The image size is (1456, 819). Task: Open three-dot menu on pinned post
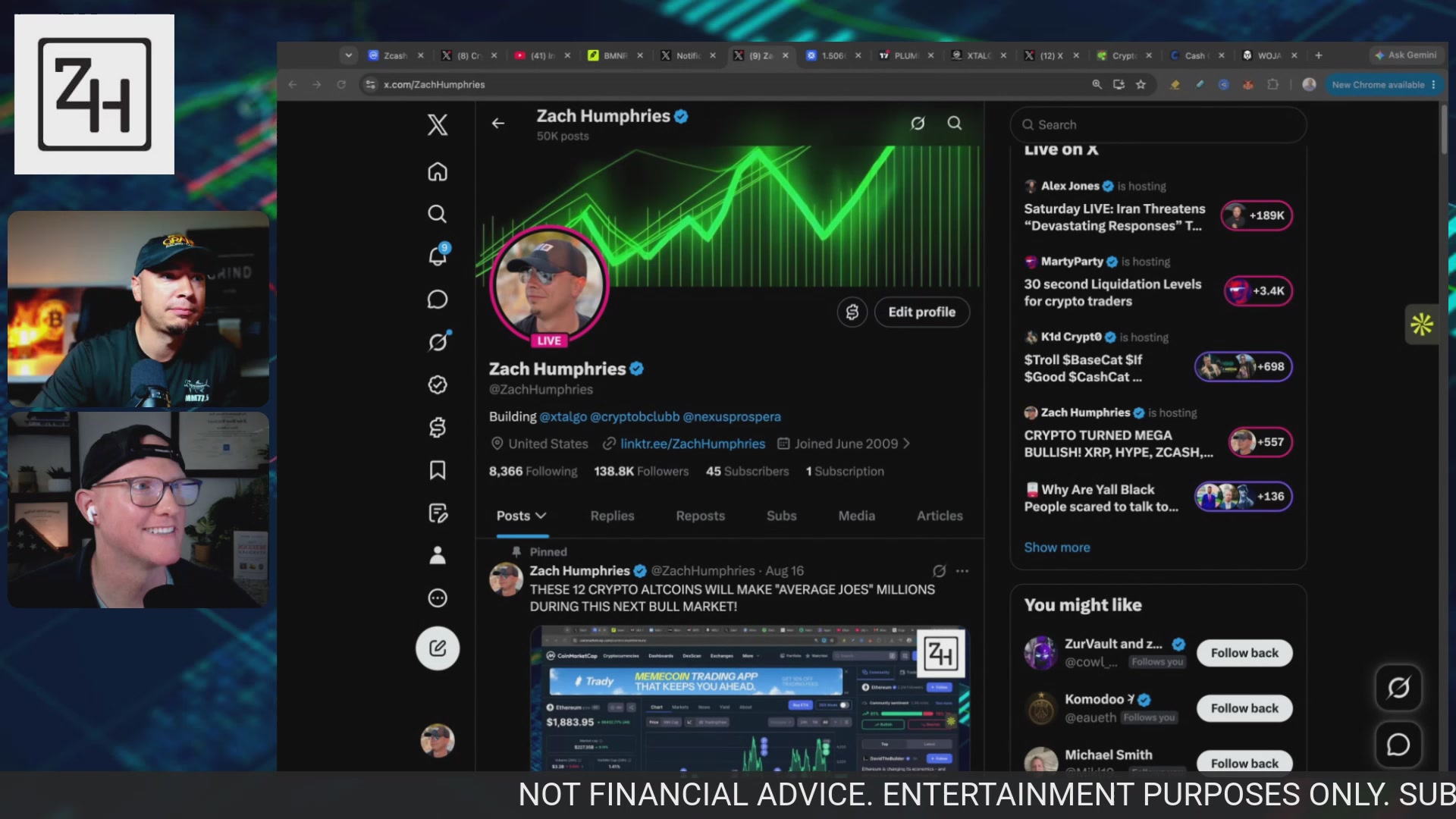[x=962, y=571]
